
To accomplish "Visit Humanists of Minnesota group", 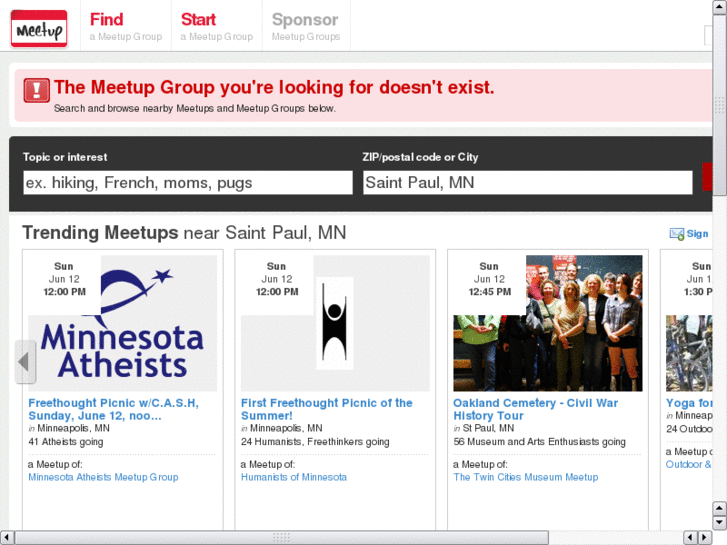I will pos(293,477).
